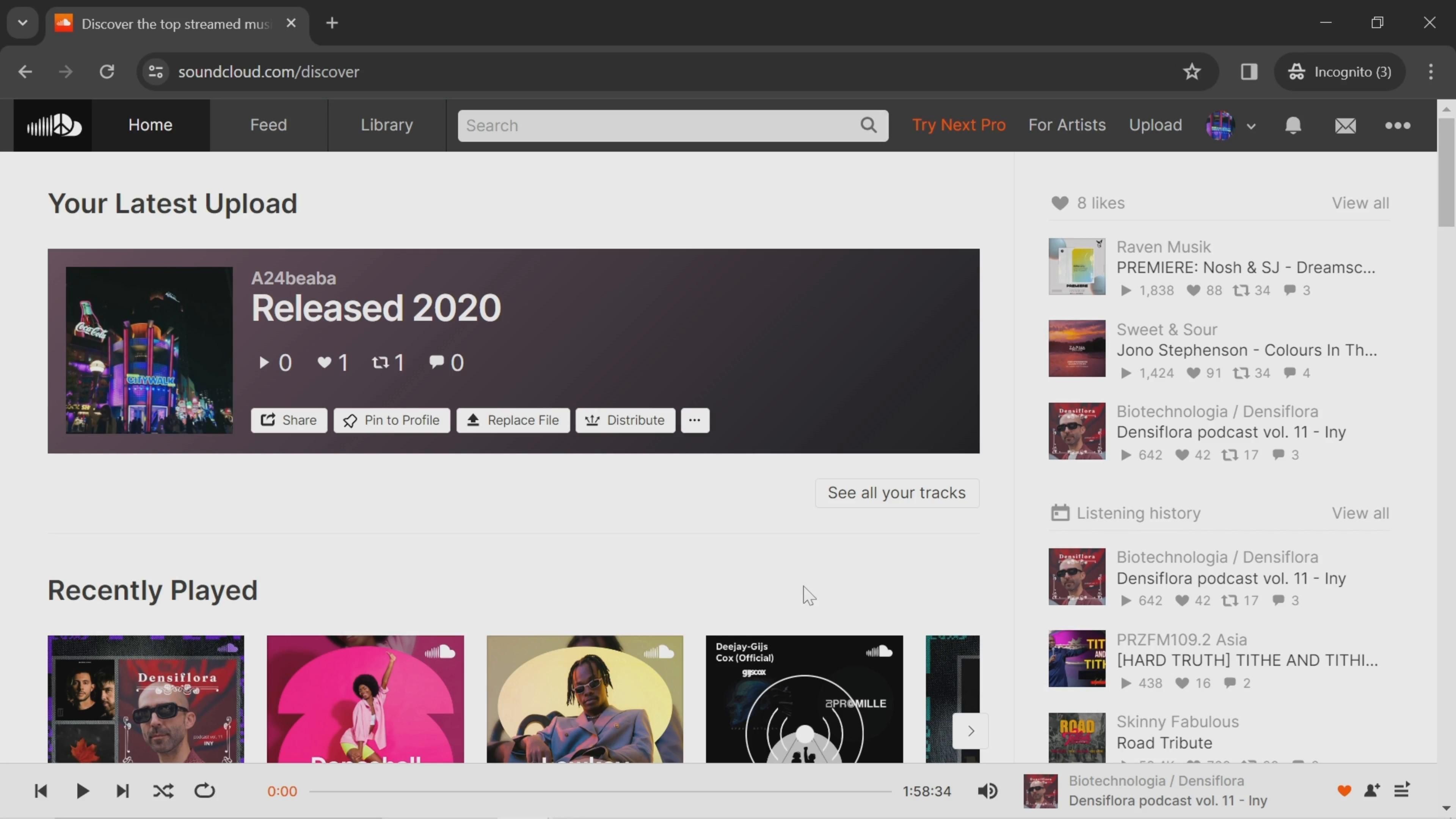Screen dimensions: 1456x819
Task: Click See all your tracks button
Action: (896, 493)
